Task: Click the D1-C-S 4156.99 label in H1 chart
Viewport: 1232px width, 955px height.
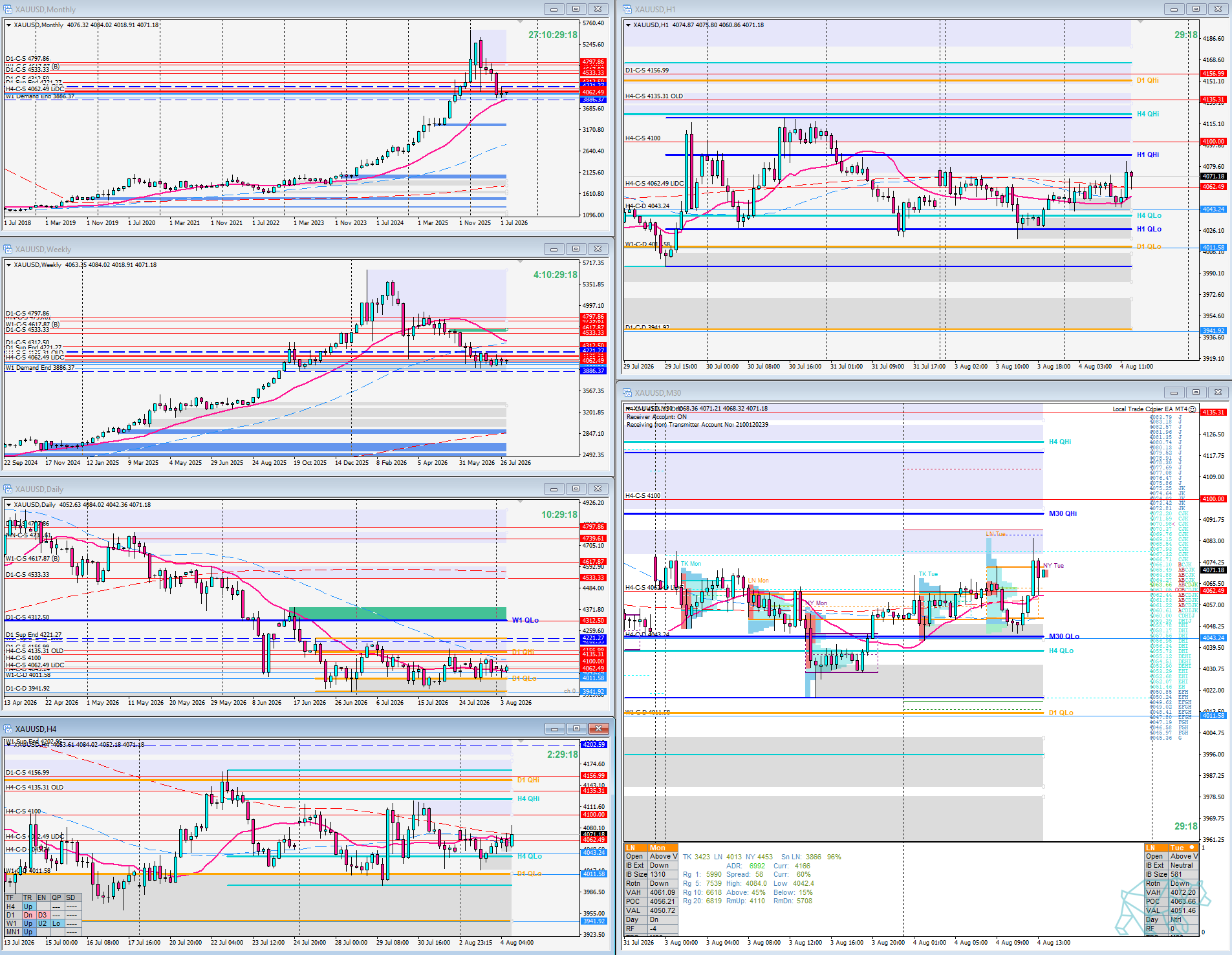Action: coord(647,70)
